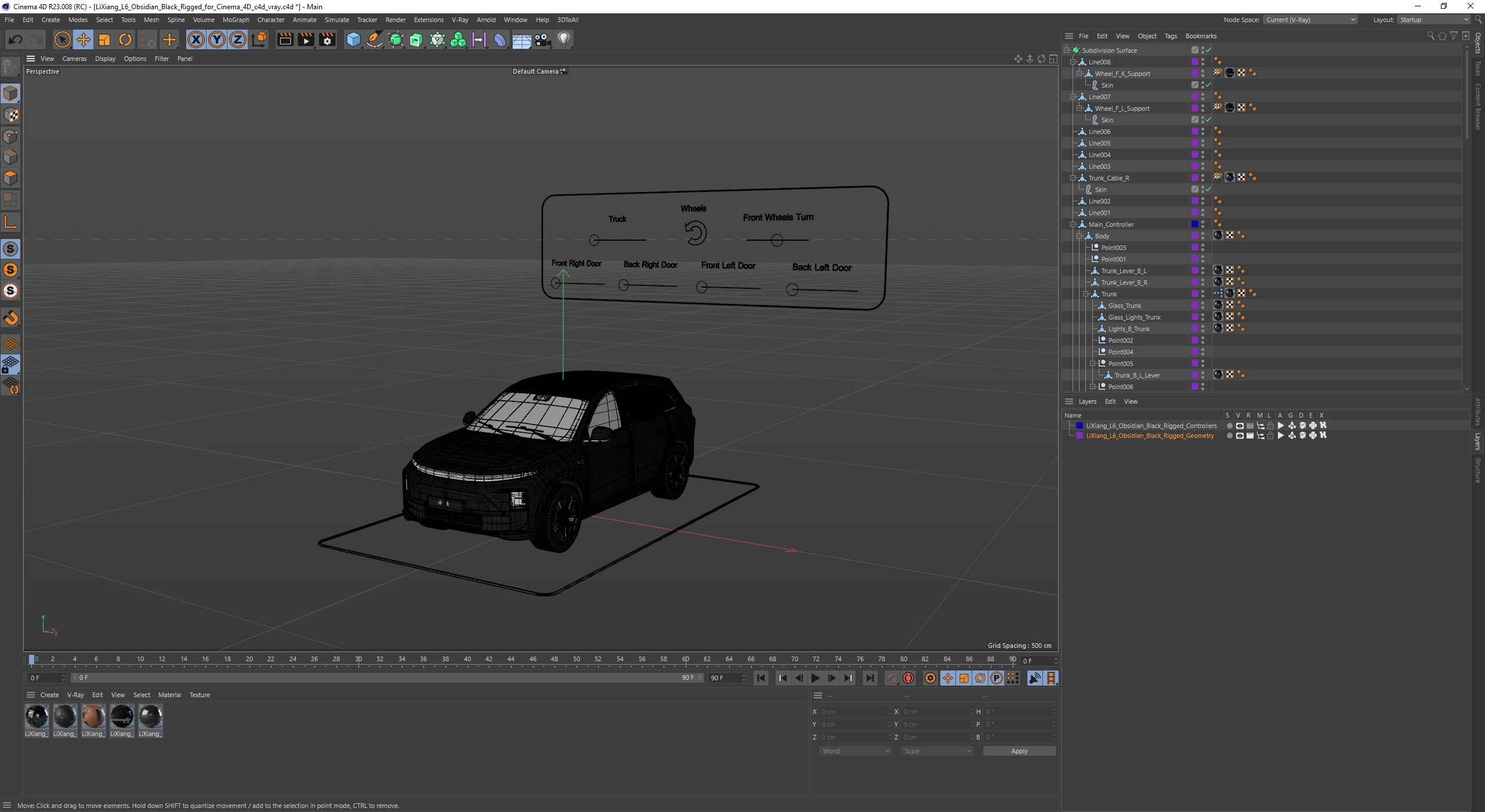Collapse the Trunk_Cable_R hierarchy
The image size is (1485, 812).
click(1073, 178)
